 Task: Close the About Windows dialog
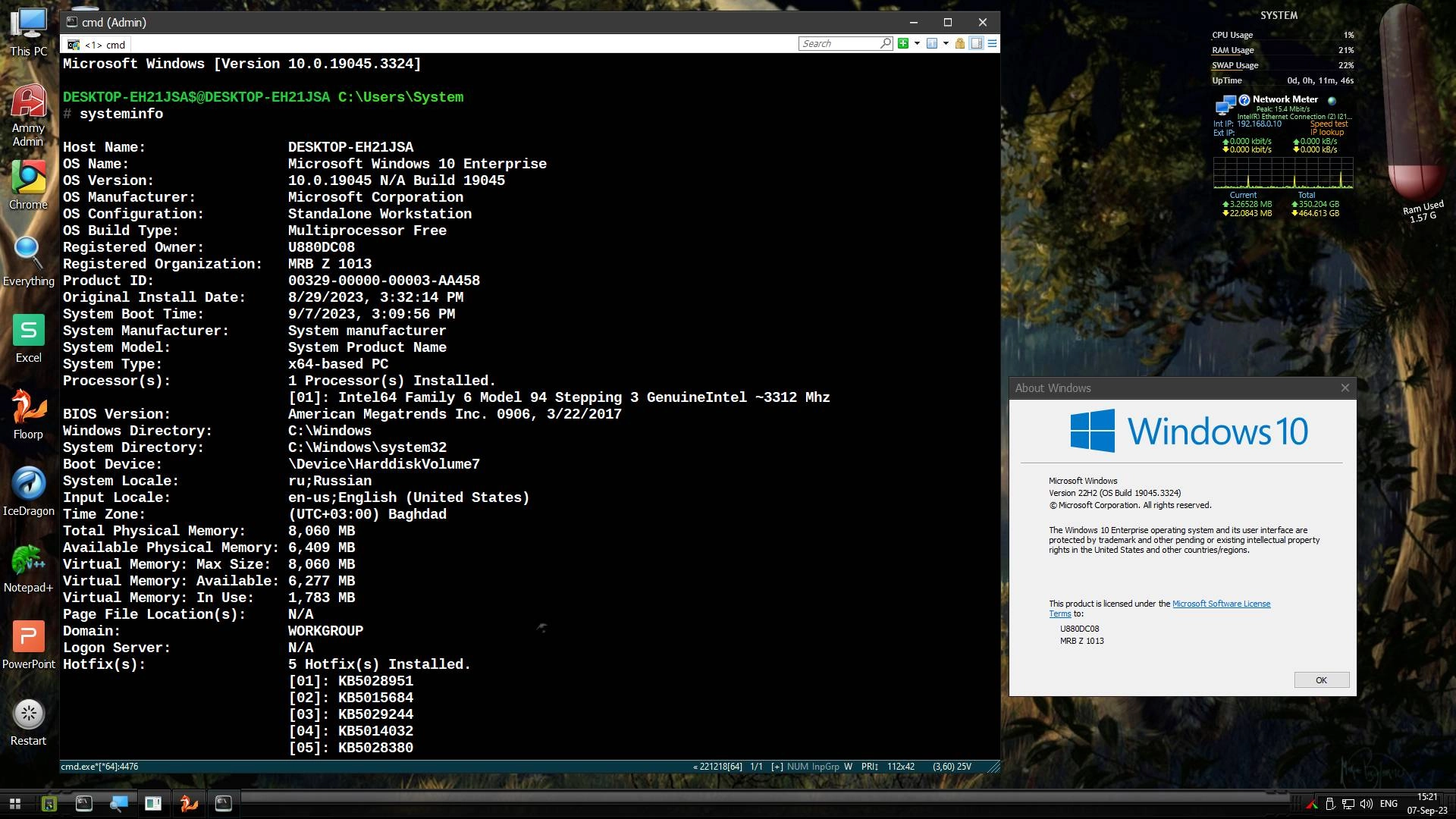point(1345,388)
